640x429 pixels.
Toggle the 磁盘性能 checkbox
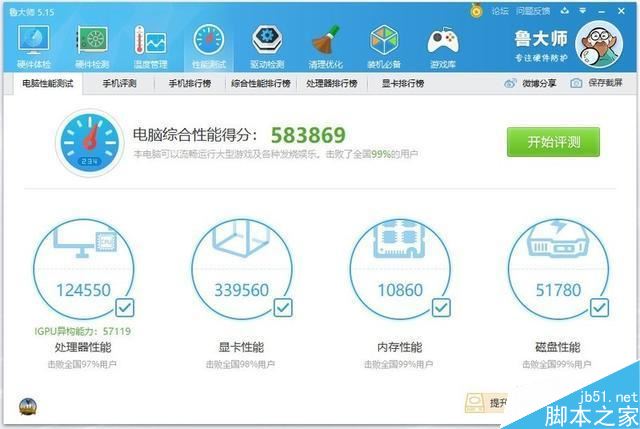pos(599,307)
